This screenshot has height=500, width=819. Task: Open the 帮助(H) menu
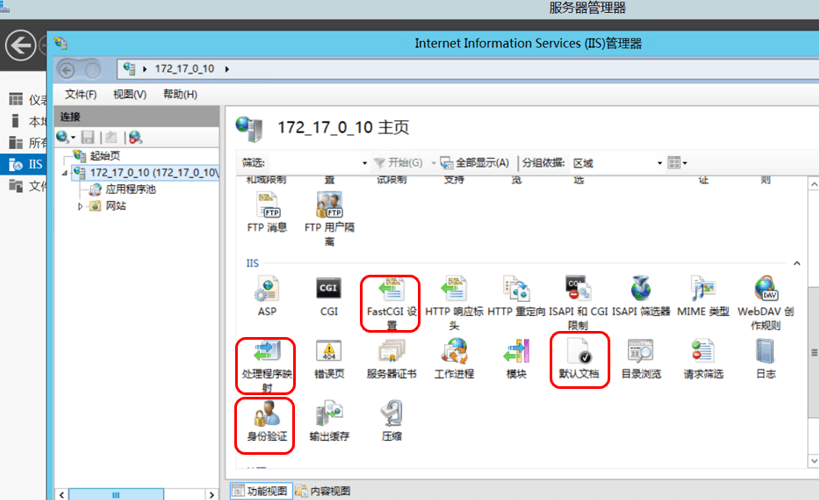pyautogui.click(x=180, y=95)
